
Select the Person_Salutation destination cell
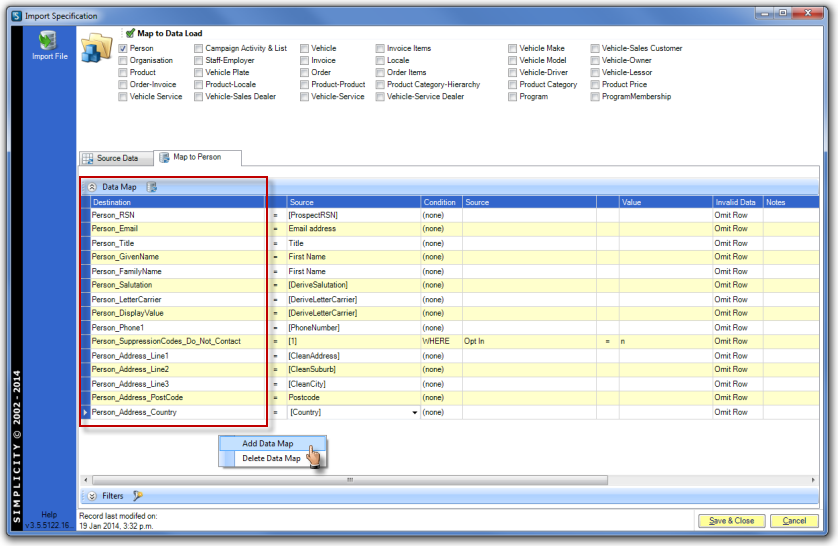(x=177, y=285)
